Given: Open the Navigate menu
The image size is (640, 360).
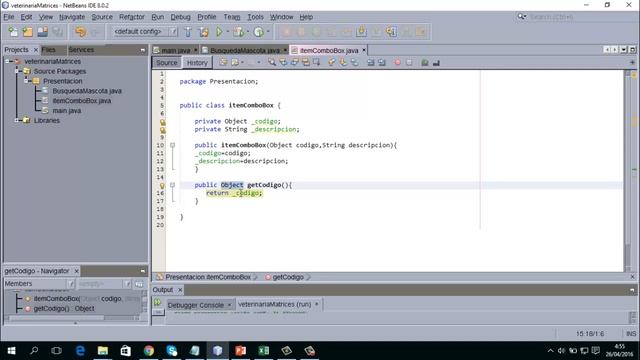Looking at the screenshot, I should pos(72,17).
